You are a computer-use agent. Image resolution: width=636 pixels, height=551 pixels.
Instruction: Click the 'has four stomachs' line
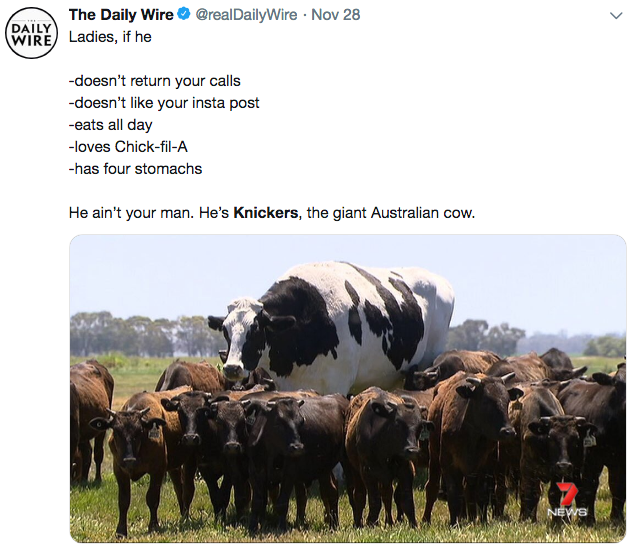pyautogui.click(x=135, y=169)
